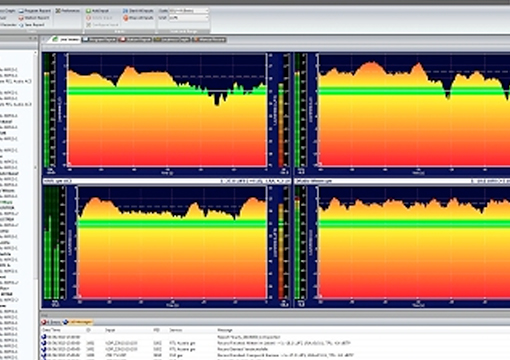Viewport: 510px width, 360px height.
Task: Sort log by Input column header
Action: point(110,330)
